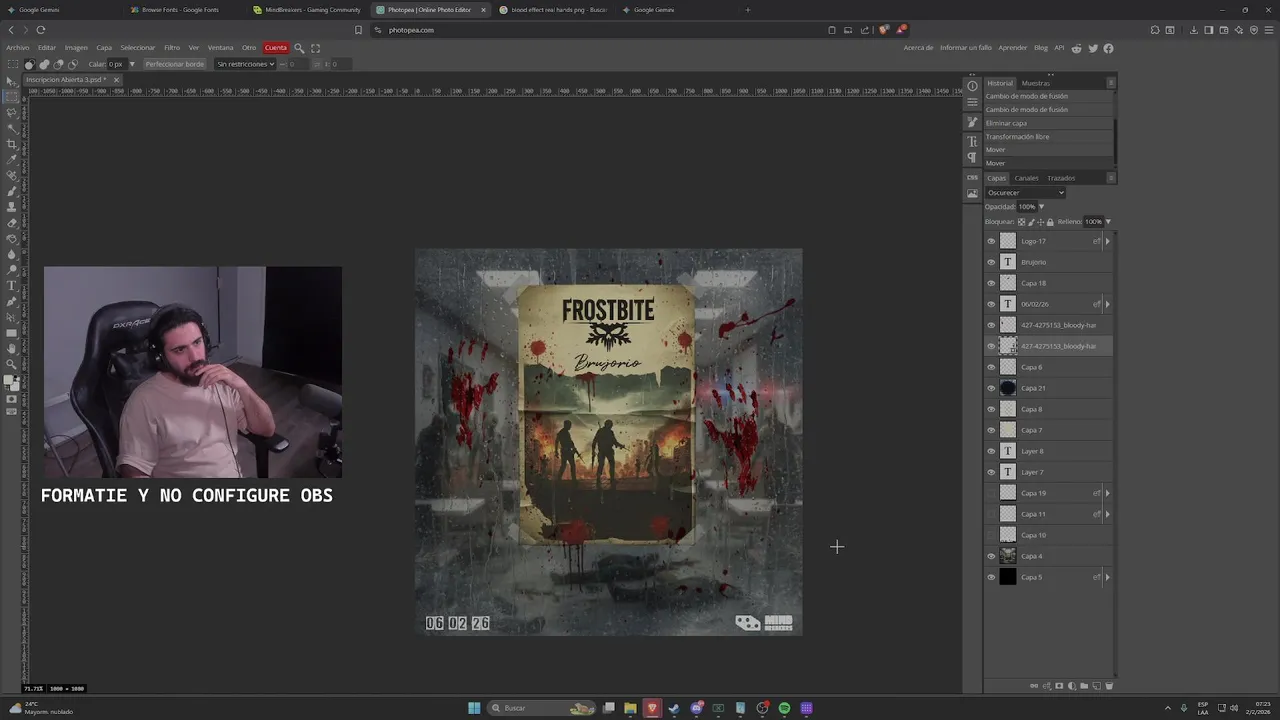
Task: Select the Zoom tool
Action: coord(12,364)
